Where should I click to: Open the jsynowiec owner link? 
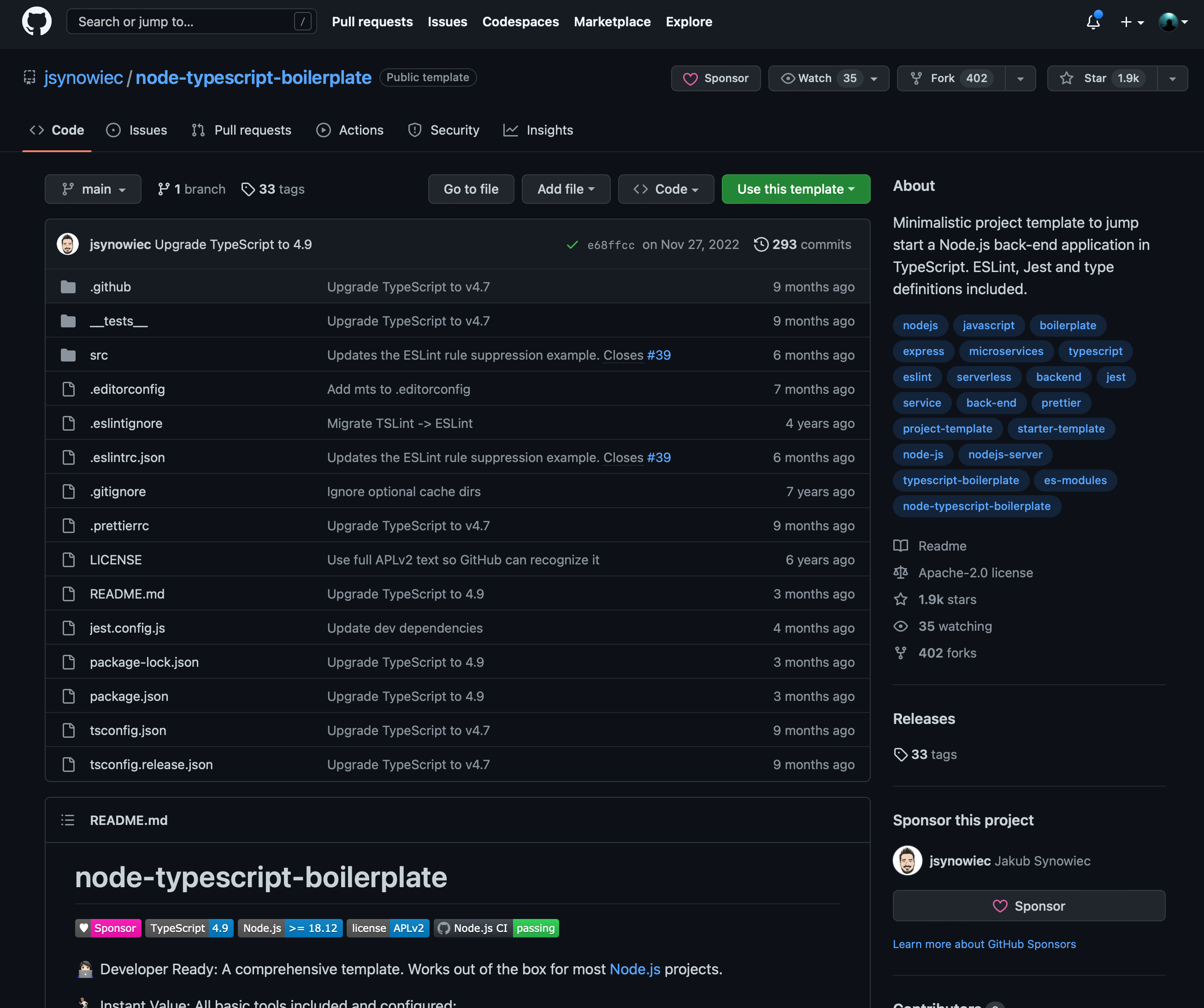coord(83,77)
